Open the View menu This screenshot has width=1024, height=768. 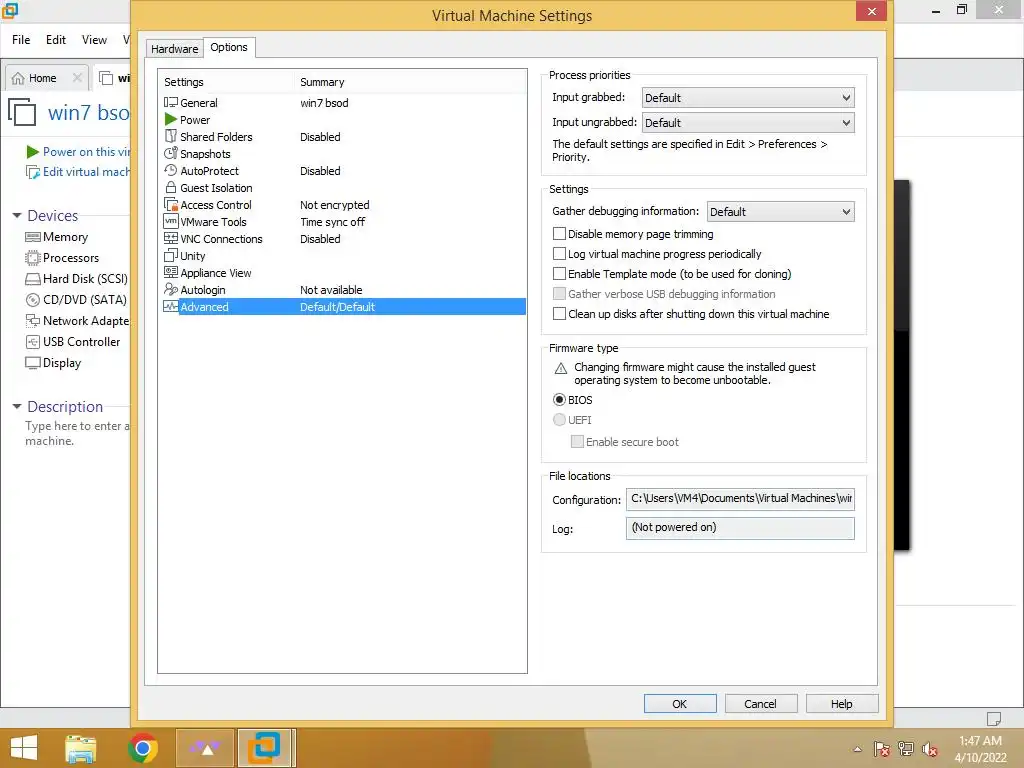[94, 40]
